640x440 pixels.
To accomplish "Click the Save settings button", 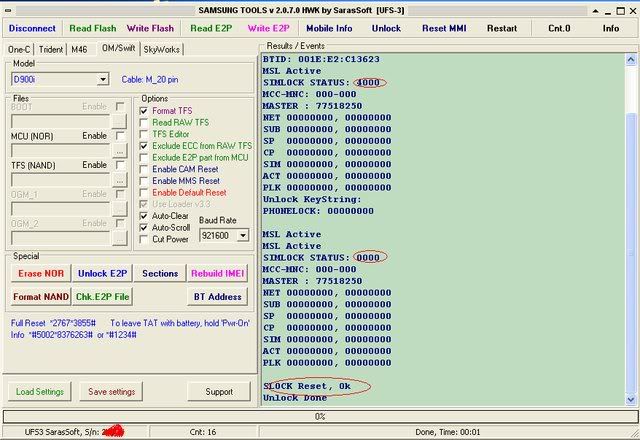I will (x=111, y=391).
